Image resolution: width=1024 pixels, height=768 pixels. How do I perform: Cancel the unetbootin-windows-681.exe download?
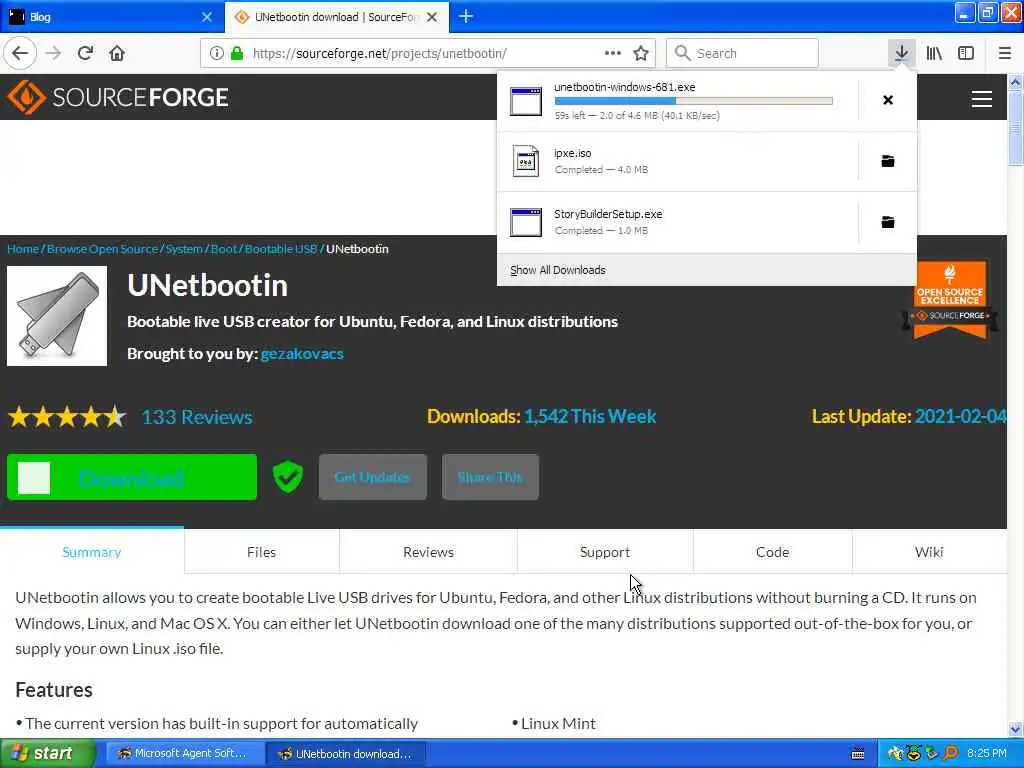coord(888,100)
